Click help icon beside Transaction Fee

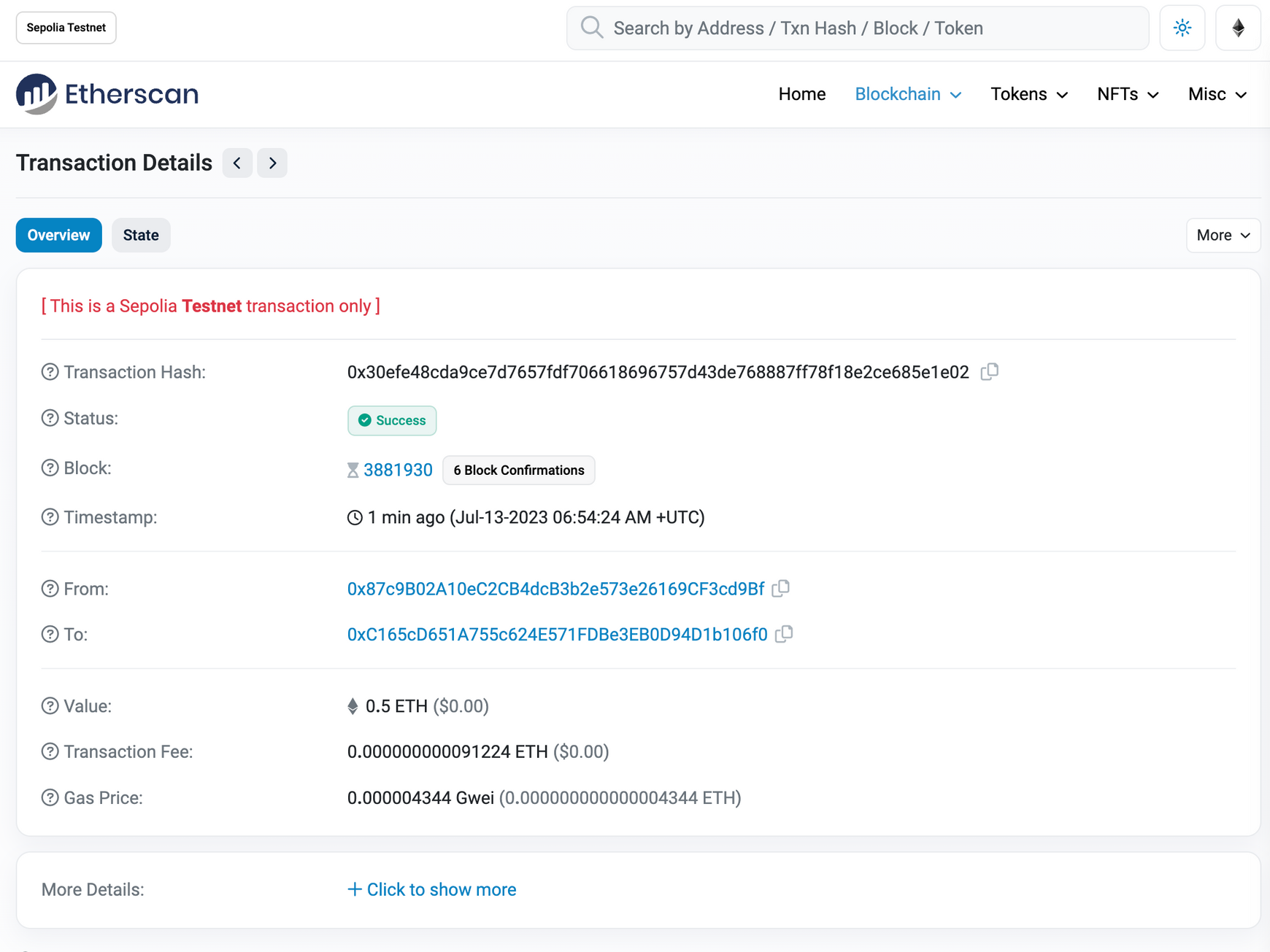point(50,751)
